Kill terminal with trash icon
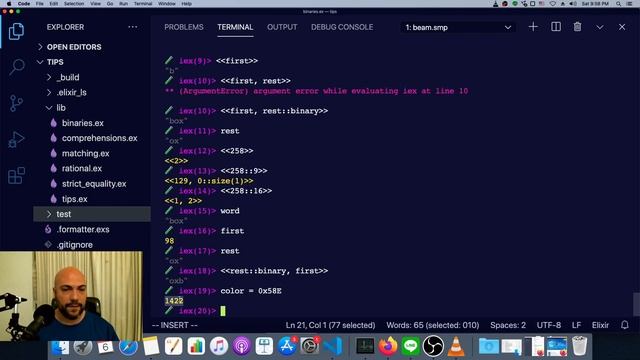The width and height of the screenshot is (640, 360). coord(577,27)
